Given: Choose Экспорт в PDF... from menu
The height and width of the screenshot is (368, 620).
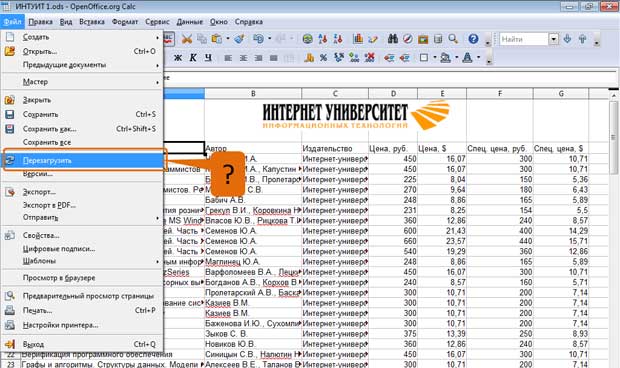Looking at the screenshot, I should point(49,205).
